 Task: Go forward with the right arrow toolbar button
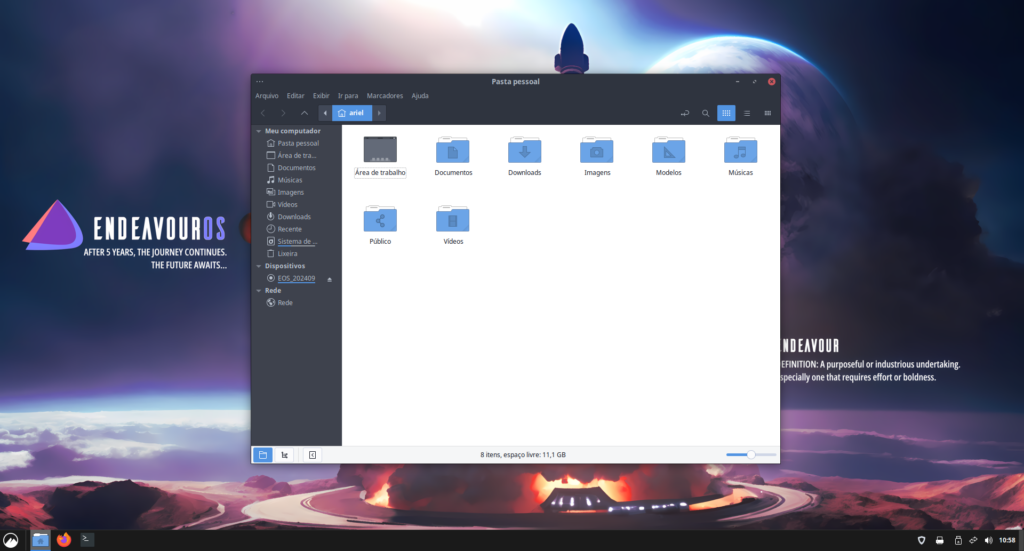click(x=283, y=113)
